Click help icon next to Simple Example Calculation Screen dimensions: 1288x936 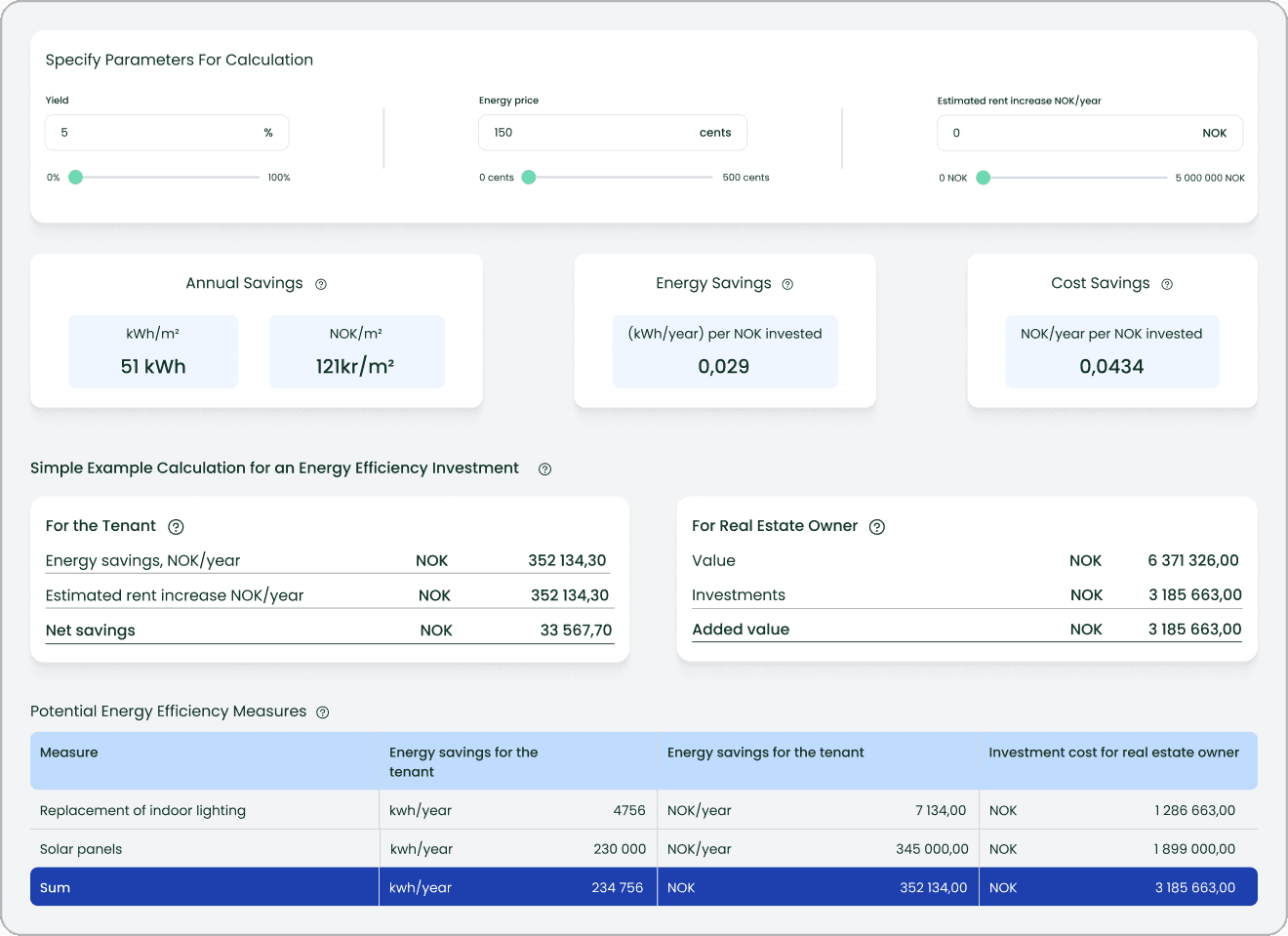(x=544, y=469)
